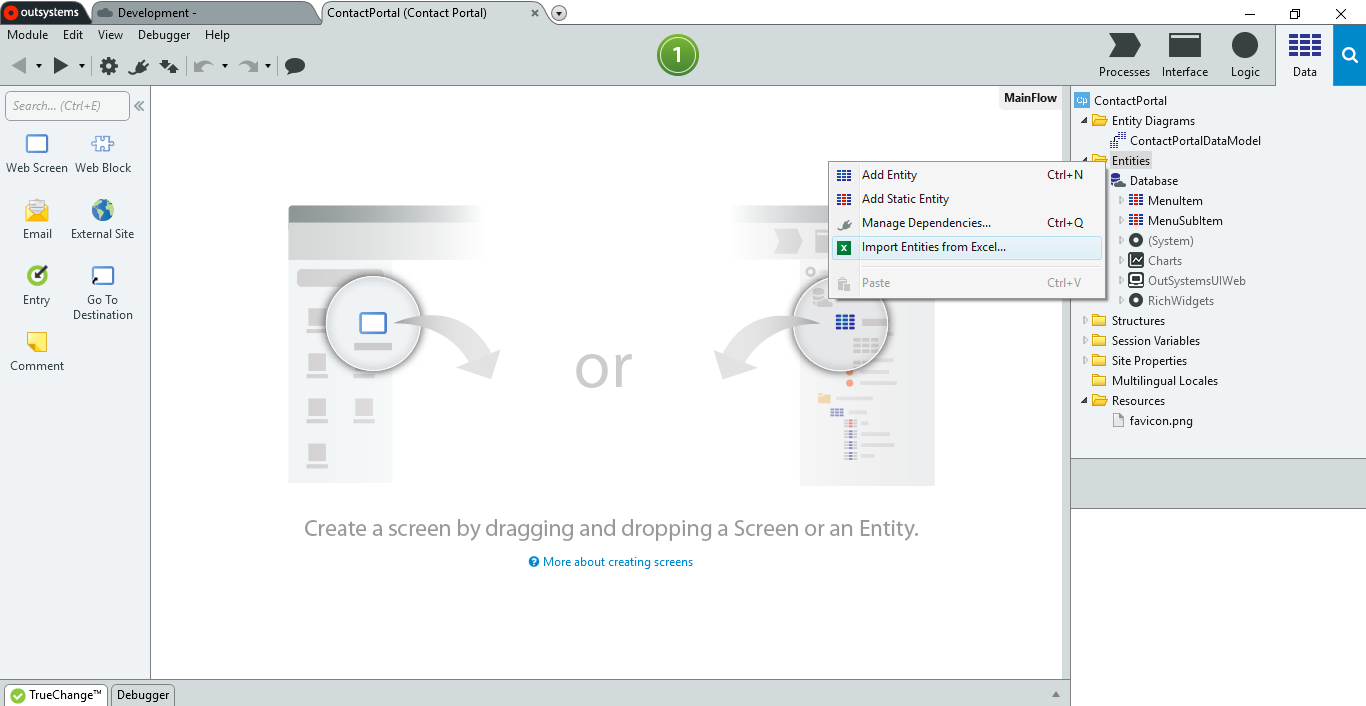Expand the MenuItem entity node

click(1121, 201)
